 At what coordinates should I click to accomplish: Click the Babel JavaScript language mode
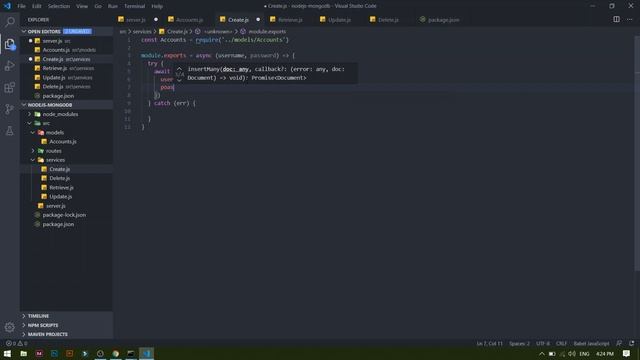591,343
